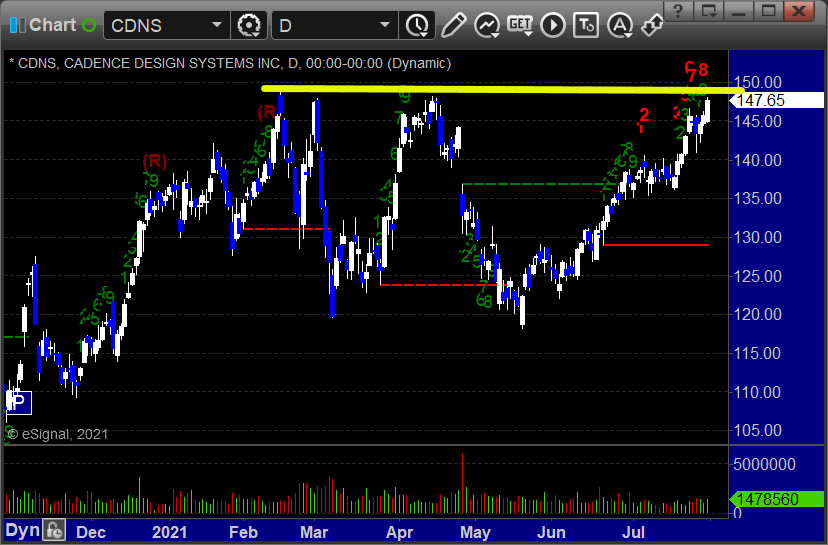828x545 pixels.
Task: Click the red 8 count label
Action: [703, 69]
